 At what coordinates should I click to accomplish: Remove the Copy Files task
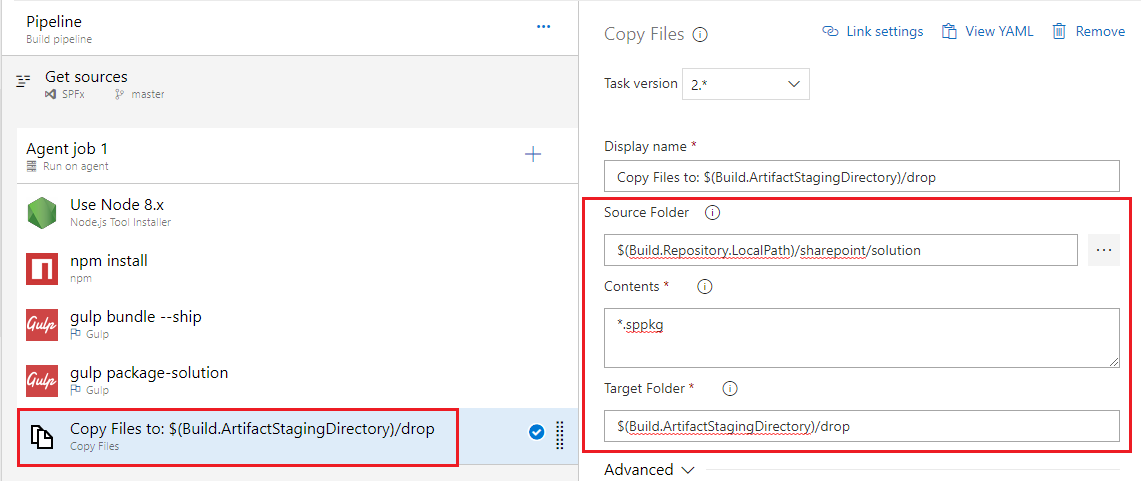pos(1088,32)
